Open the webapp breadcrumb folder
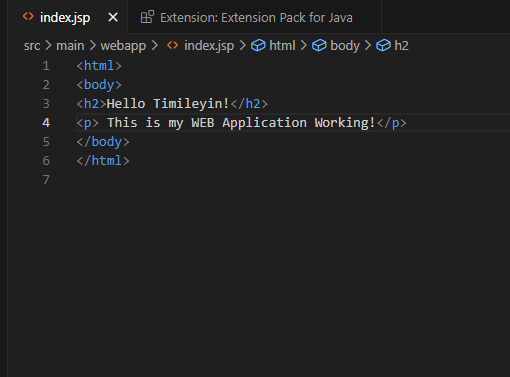The width and height of the screenshot is (510, 377). [123, 46]
